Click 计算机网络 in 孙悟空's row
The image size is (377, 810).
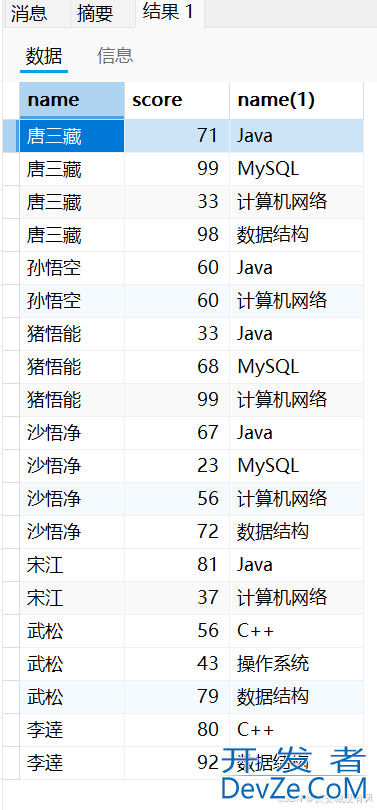[x=296, y=301]
